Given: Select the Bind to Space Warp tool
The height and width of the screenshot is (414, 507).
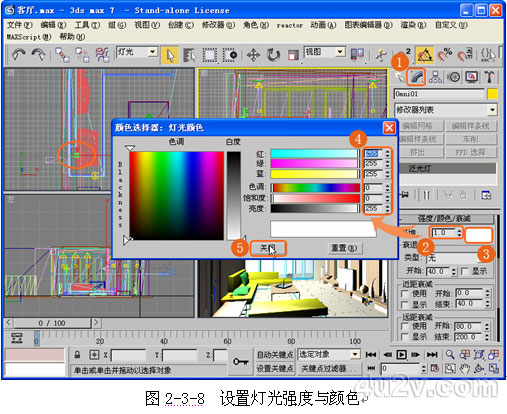Looking at the screenshot, I should [x=102, y=55].
